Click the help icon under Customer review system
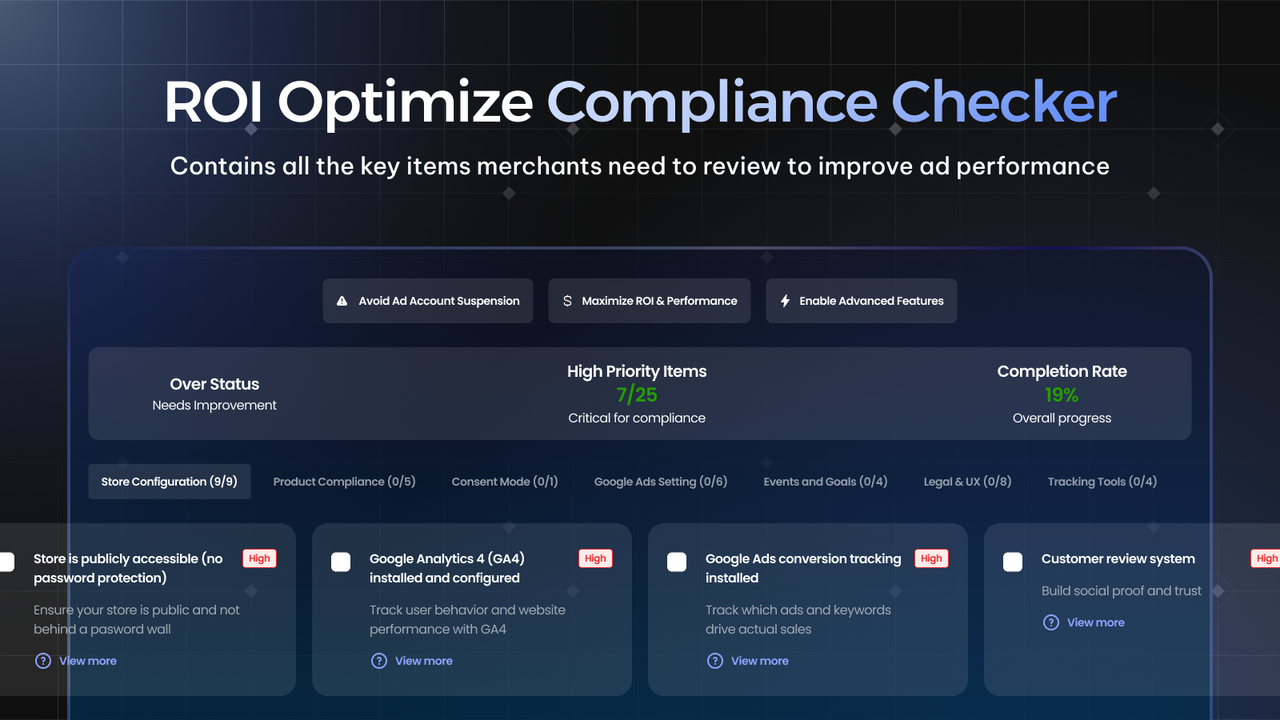1280x720 pixels. [1051, 622]
